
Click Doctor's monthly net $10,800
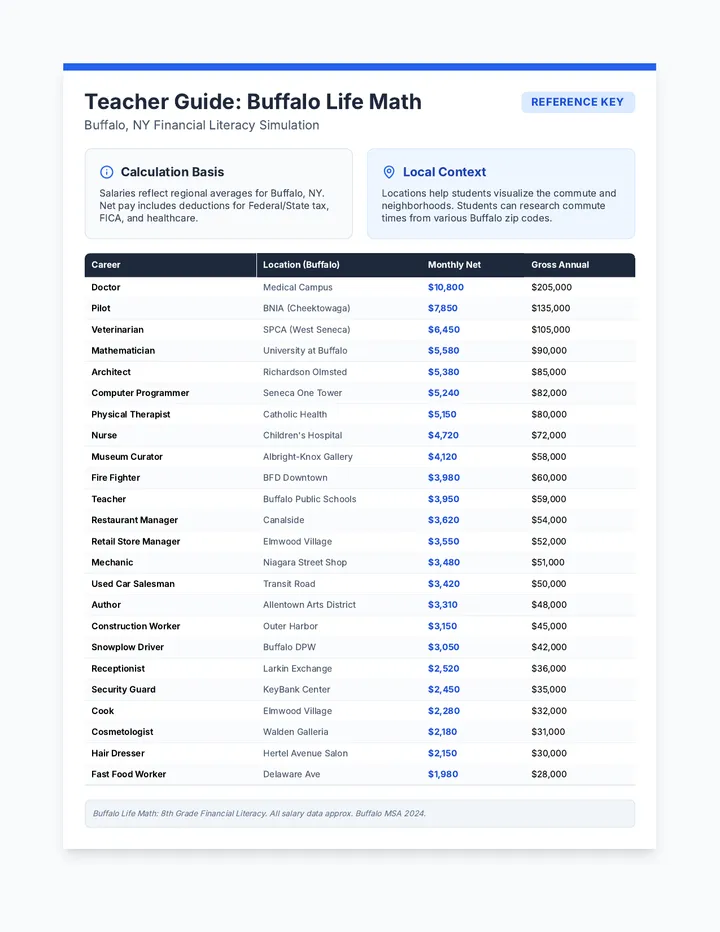[x=446, y=287]
